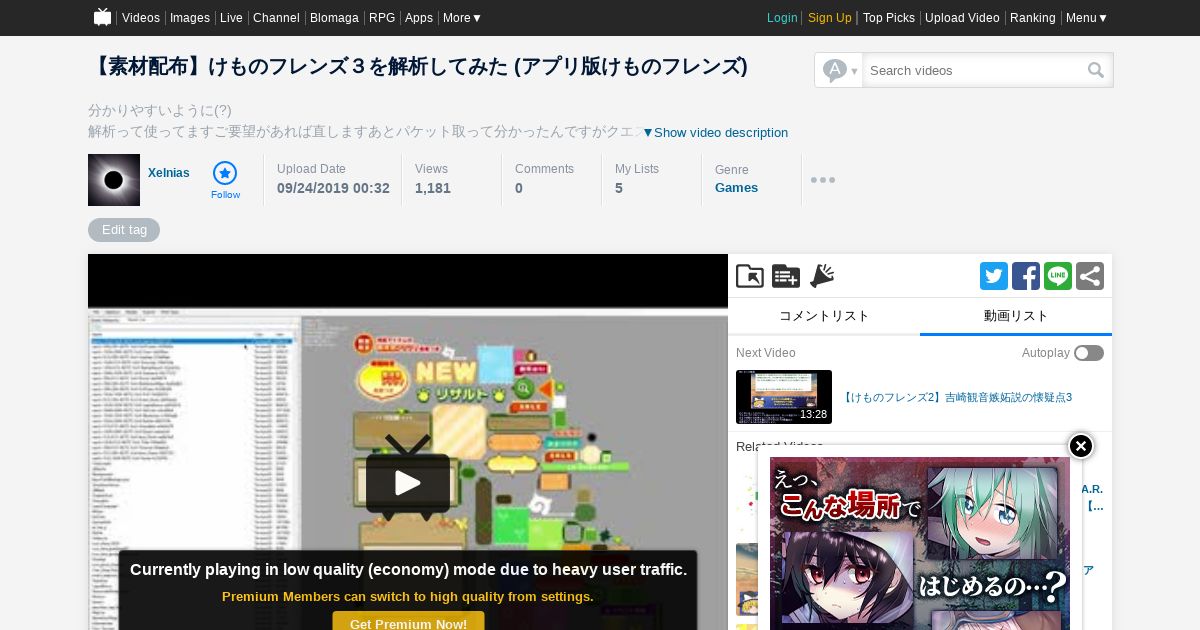Open Xelnias user profile link

pos(169,173)
